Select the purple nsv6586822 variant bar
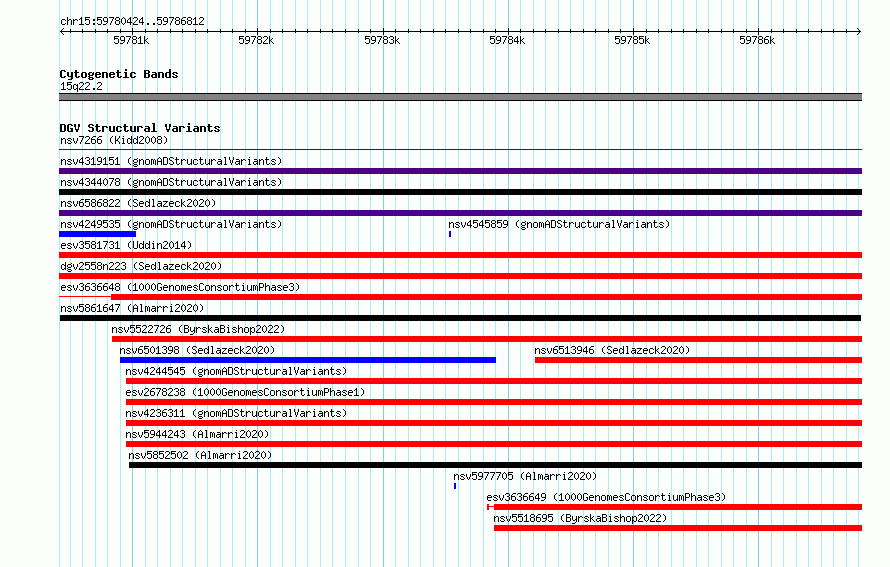Screen dimensions: 890x567 460,213
